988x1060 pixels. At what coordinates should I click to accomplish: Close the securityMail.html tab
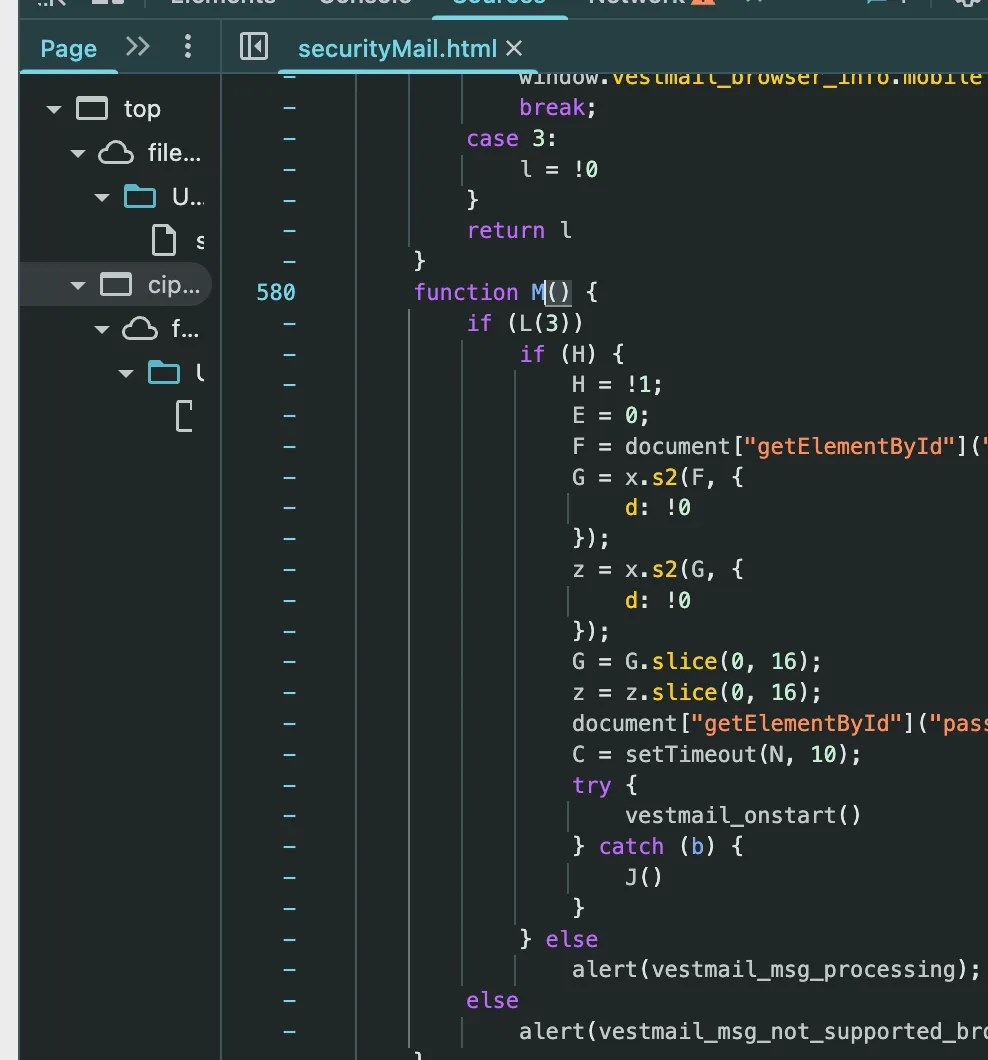click(514, 49)
